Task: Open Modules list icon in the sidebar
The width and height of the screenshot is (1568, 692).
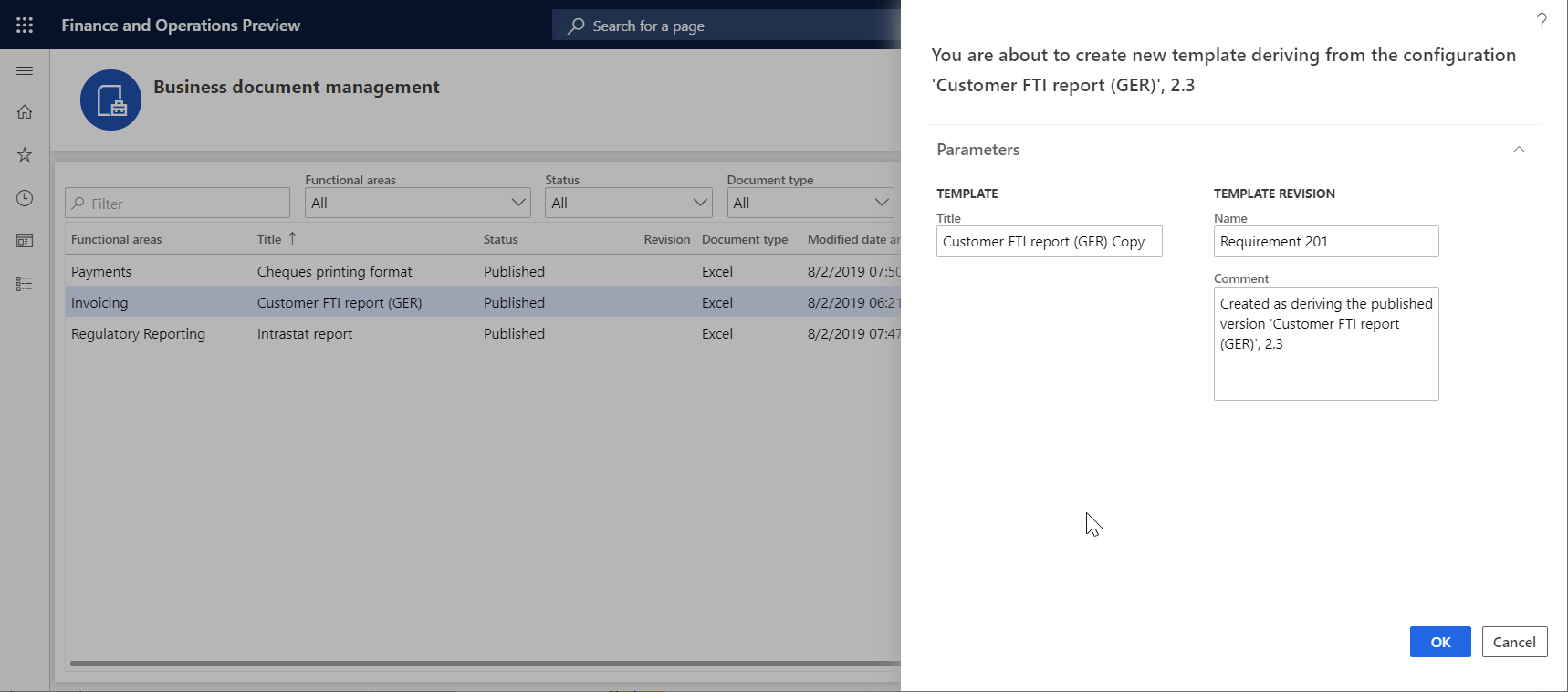Action: click(25, 284)
